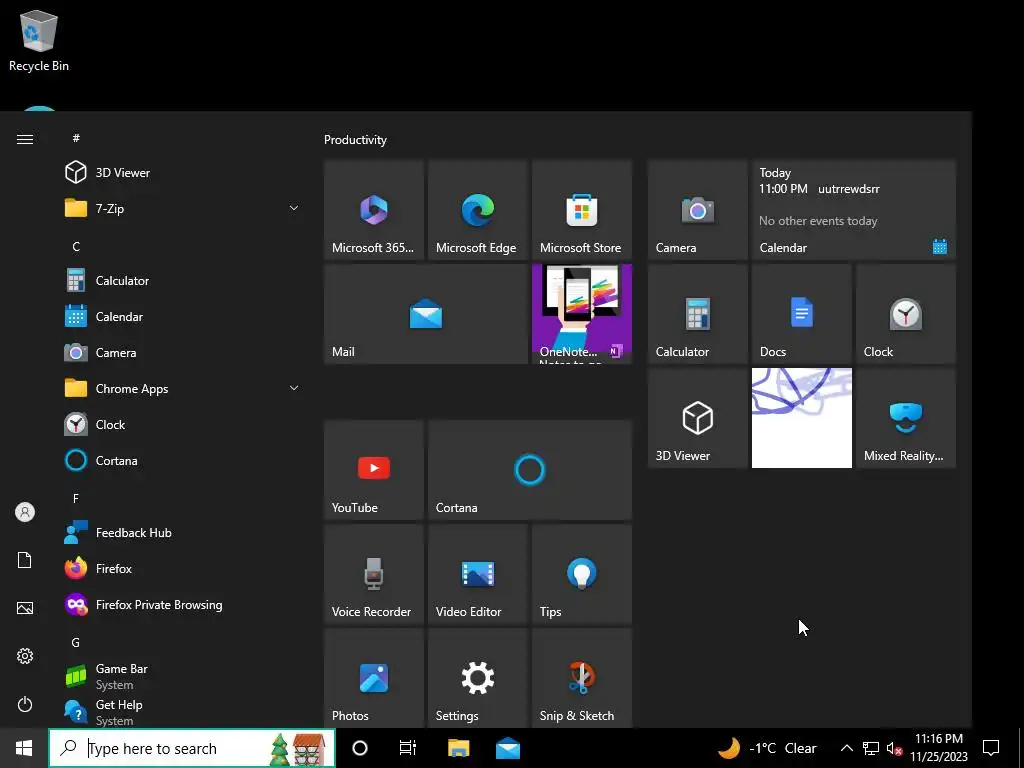Open Firefox Private Browsing
The image size is (1024, 768).
point(183,605)
